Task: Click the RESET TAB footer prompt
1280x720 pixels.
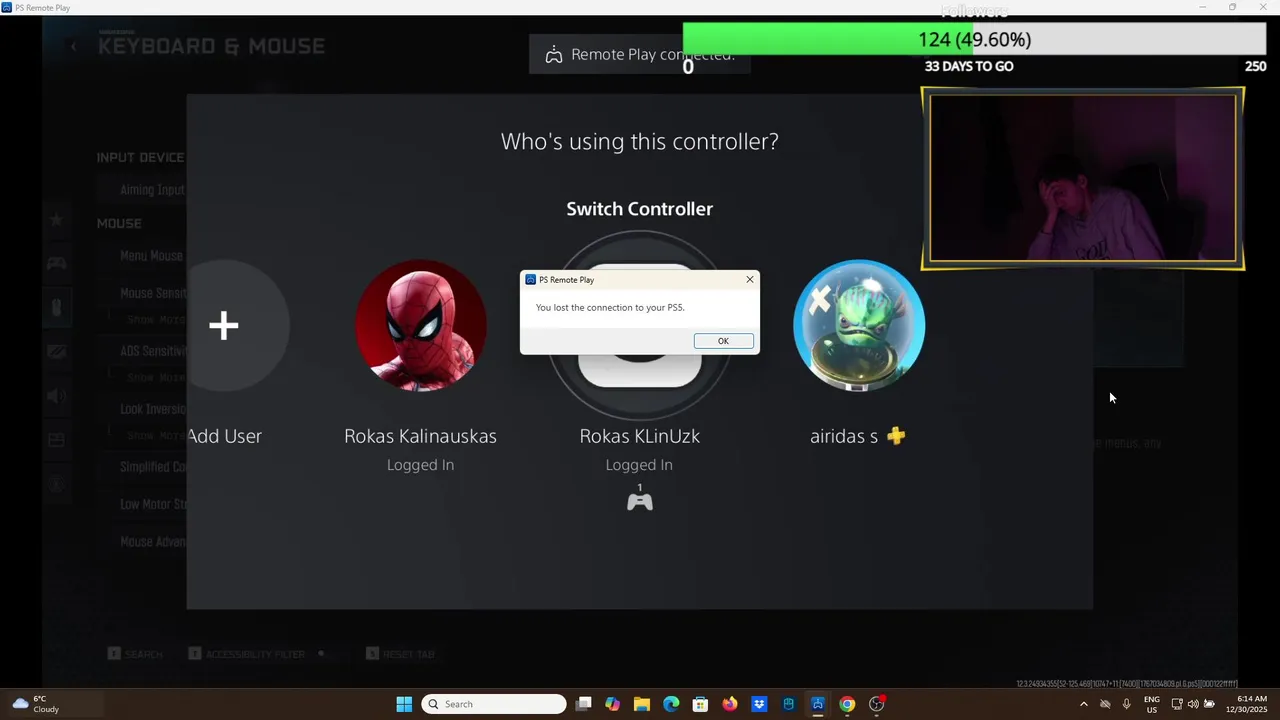Action: (x=400, y=654)
